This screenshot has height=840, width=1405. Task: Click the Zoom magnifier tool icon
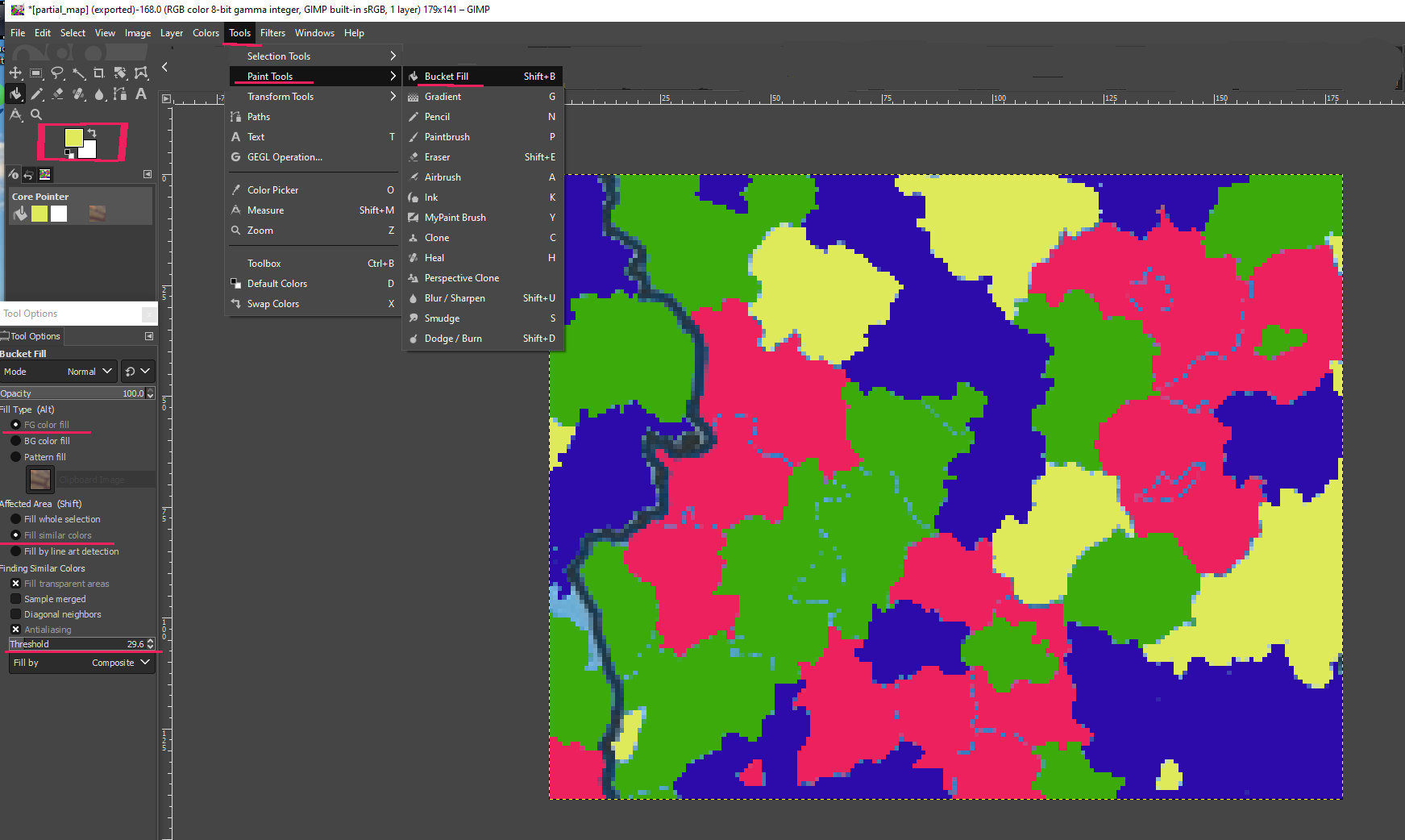(36, 115)
